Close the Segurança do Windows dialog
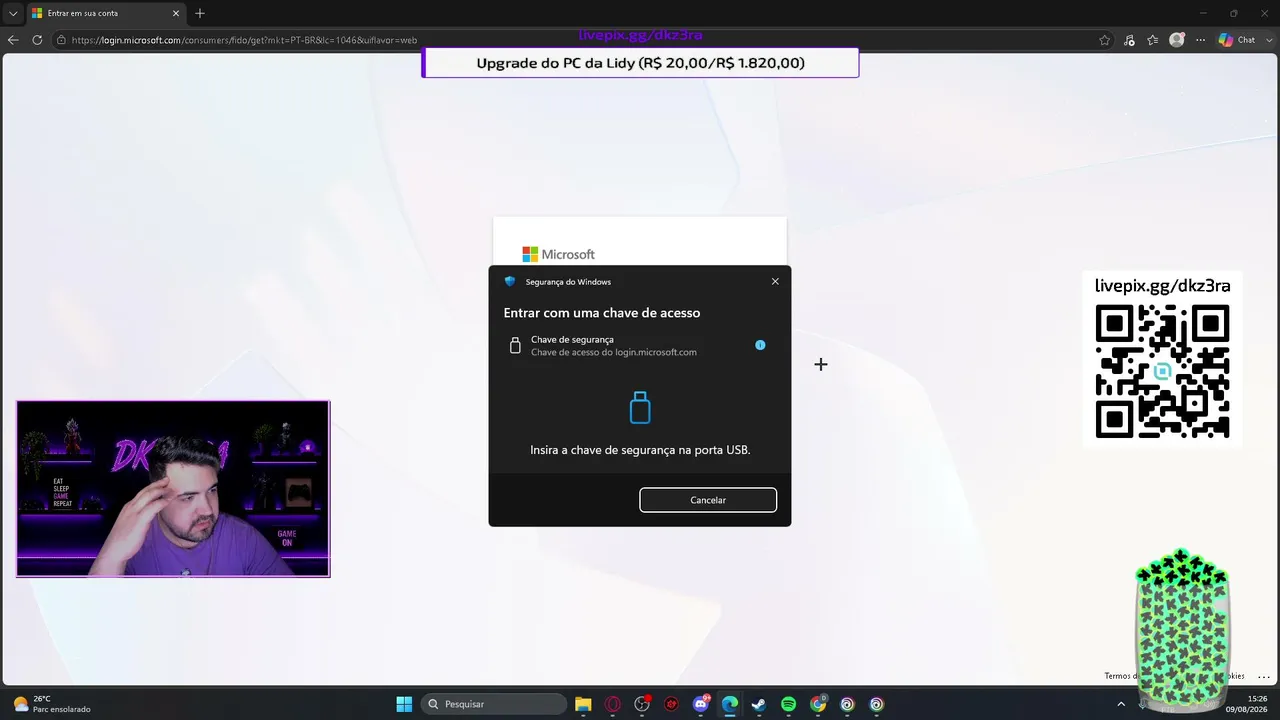 pyautogui.click(x=775, y=282)
